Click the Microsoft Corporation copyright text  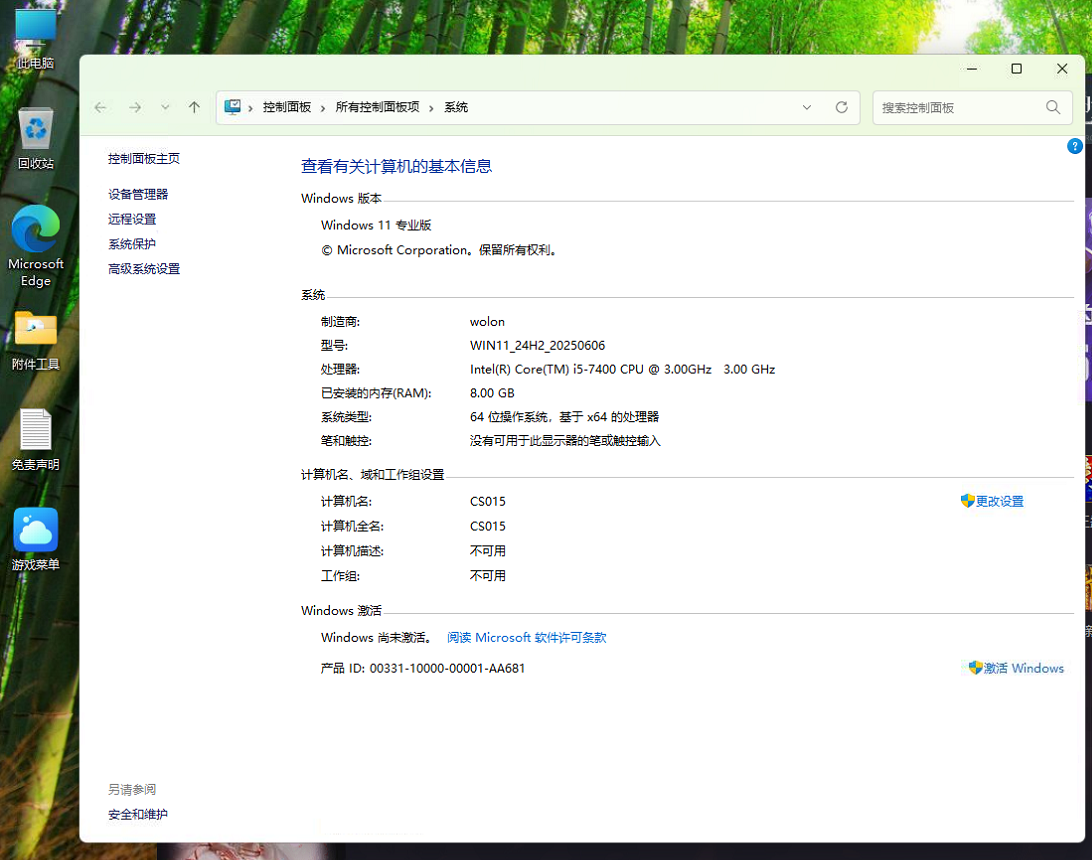(440, 250)
